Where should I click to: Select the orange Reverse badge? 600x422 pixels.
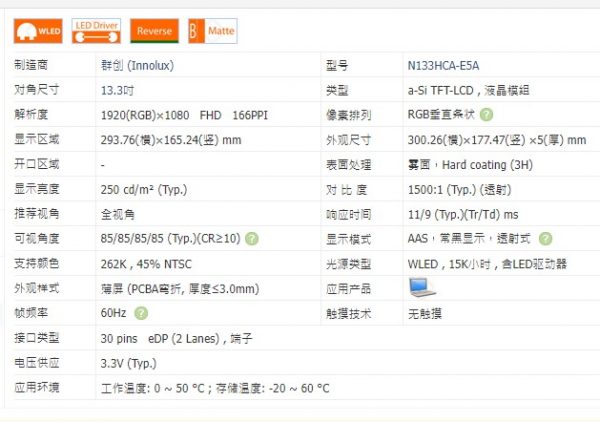click(154, 31)
